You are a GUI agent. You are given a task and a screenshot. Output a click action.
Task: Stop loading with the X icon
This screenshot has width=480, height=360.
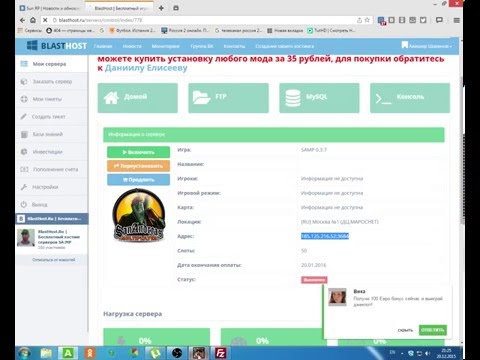(x=45, y=20)
